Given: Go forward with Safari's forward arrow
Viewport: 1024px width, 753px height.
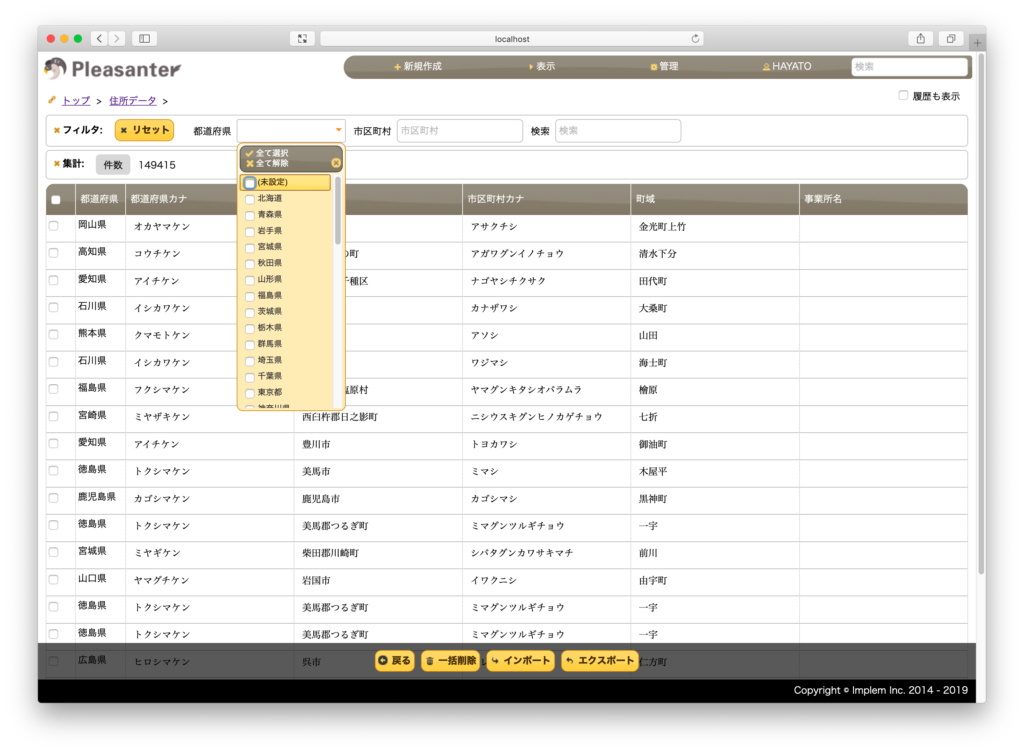Looking at the screenshot, I should coord(117,39).
